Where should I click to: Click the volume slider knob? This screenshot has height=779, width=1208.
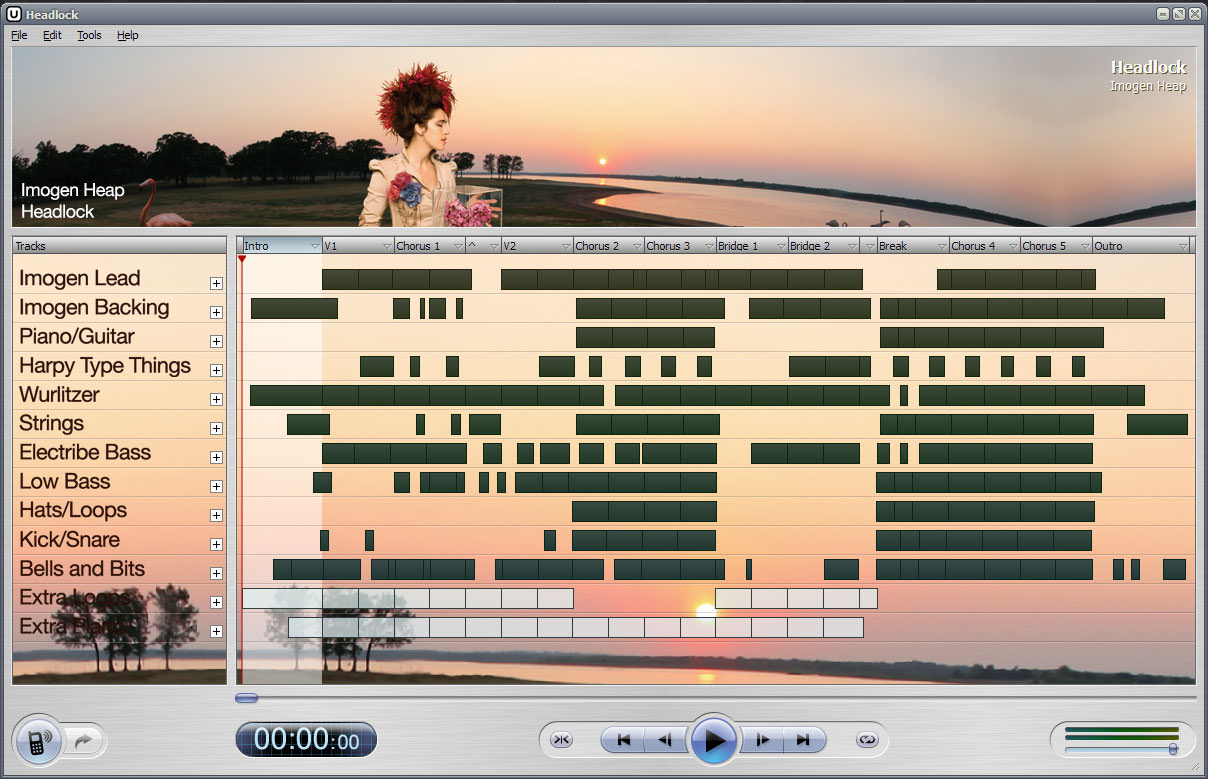(x=1172, y=749)
